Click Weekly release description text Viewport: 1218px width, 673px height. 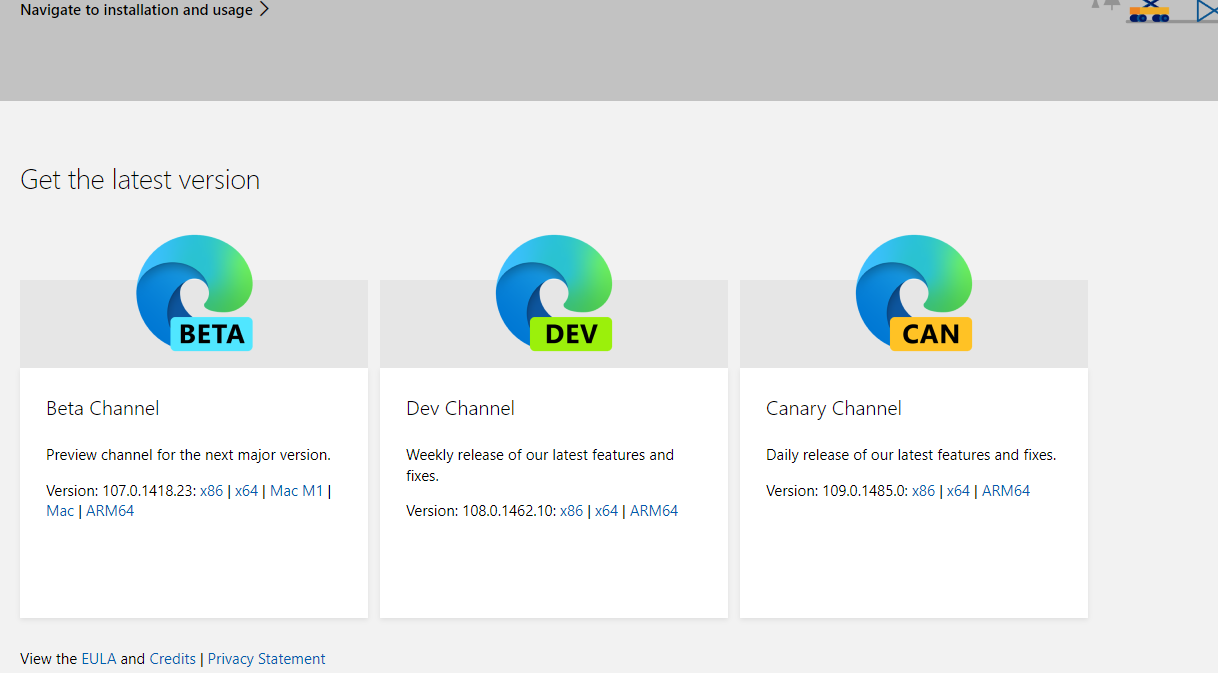540,465
